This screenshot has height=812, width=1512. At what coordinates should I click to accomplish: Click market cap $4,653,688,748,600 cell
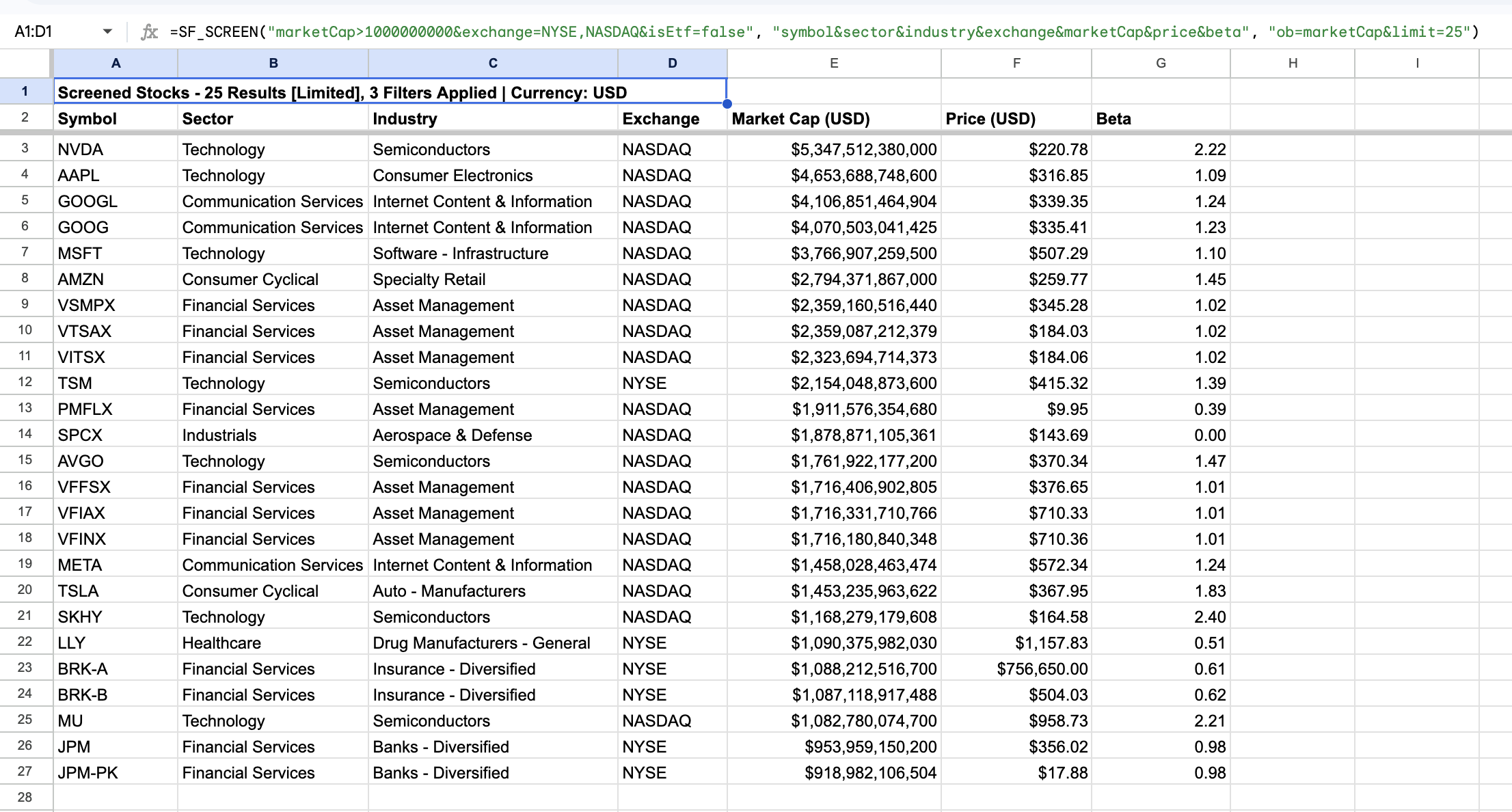click(x=834, y=175)
